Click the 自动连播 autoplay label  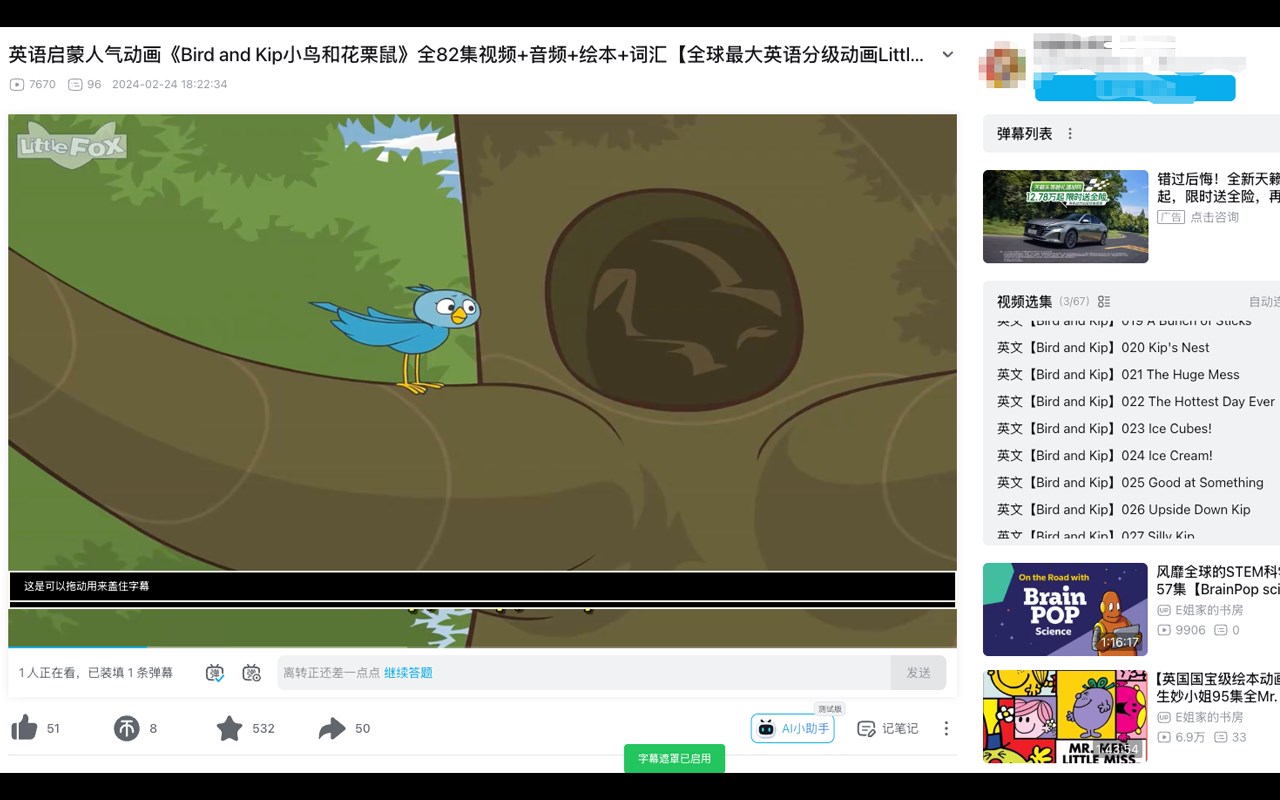pyautogui.click(x=1264, y=301)
